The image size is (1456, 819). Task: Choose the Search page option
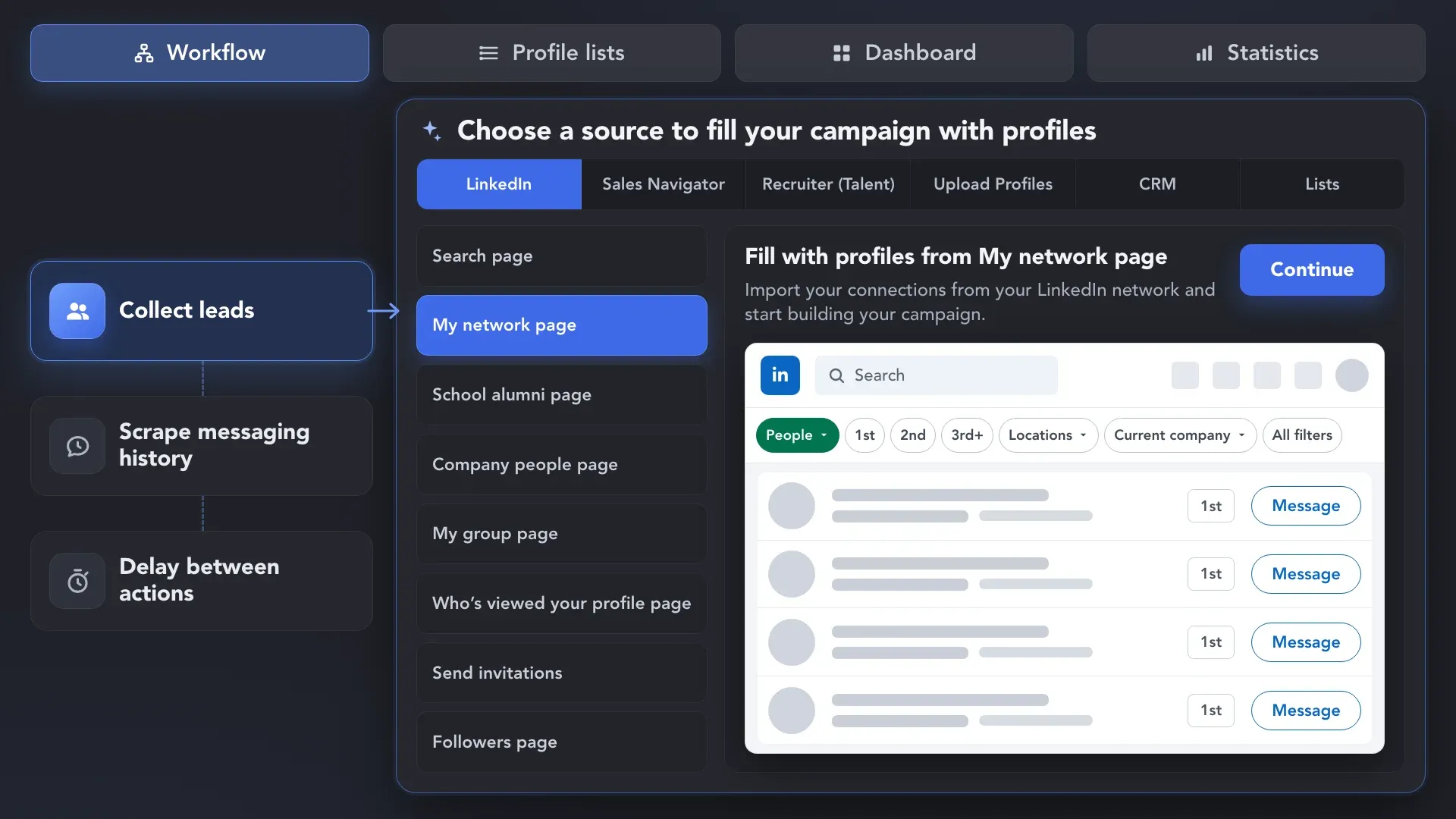point(562,256)
